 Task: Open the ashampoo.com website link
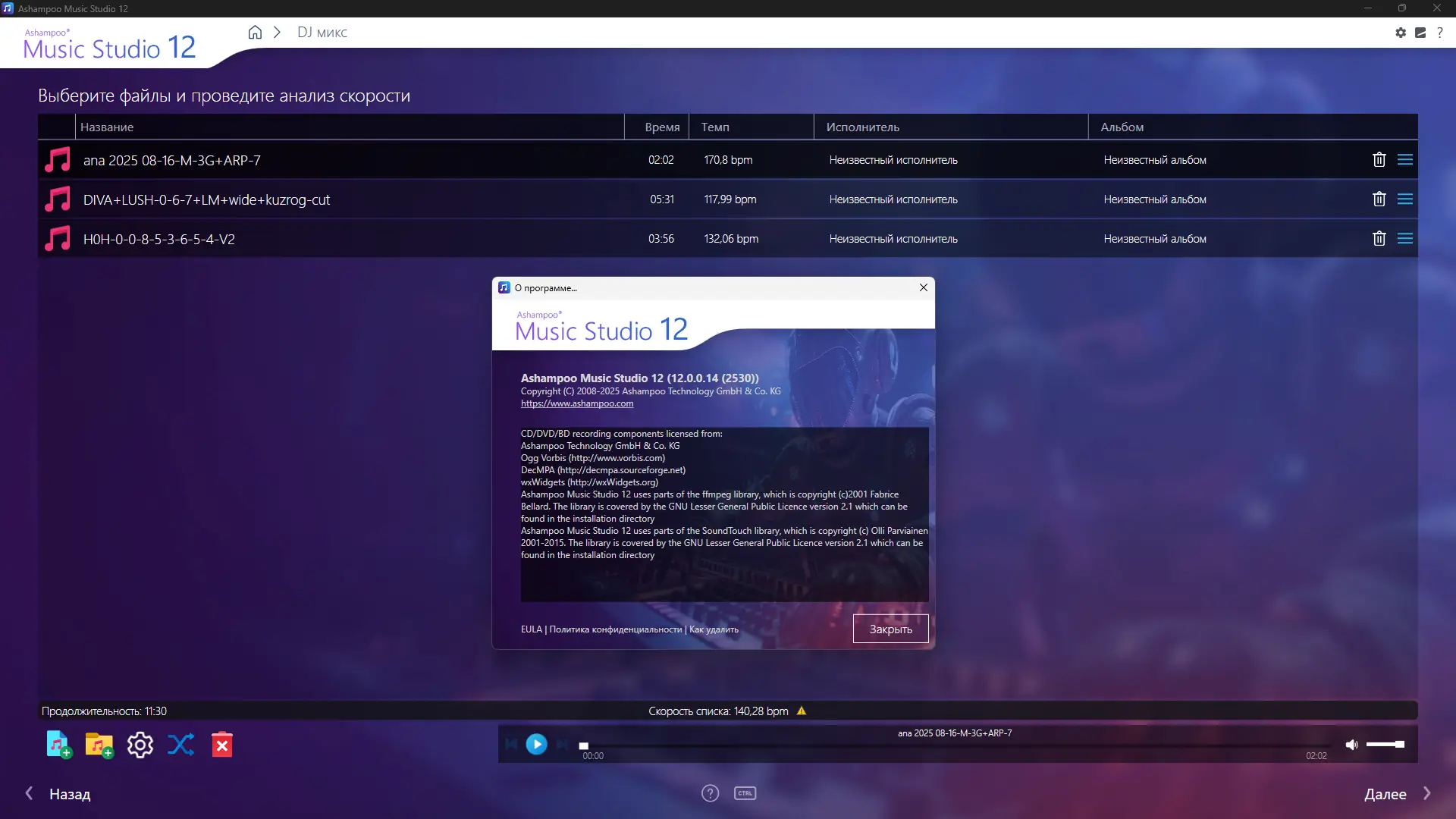576,403
